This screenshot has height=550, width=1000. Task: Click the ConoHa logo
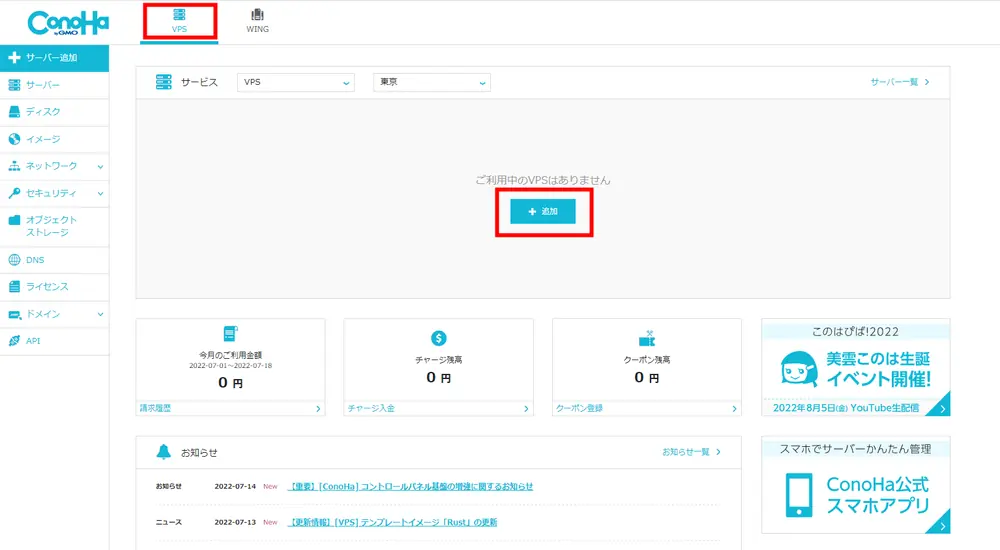pos(68,22)
